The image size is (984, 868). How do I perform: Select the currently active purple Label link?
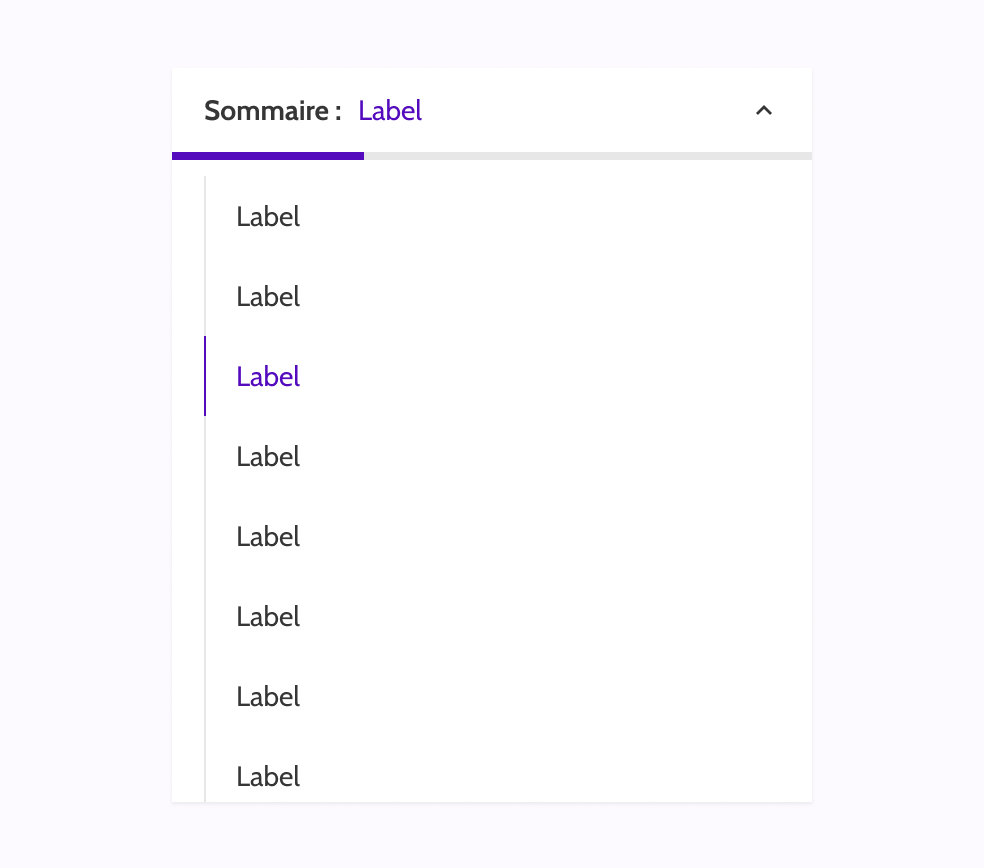[x=267, y=376]
